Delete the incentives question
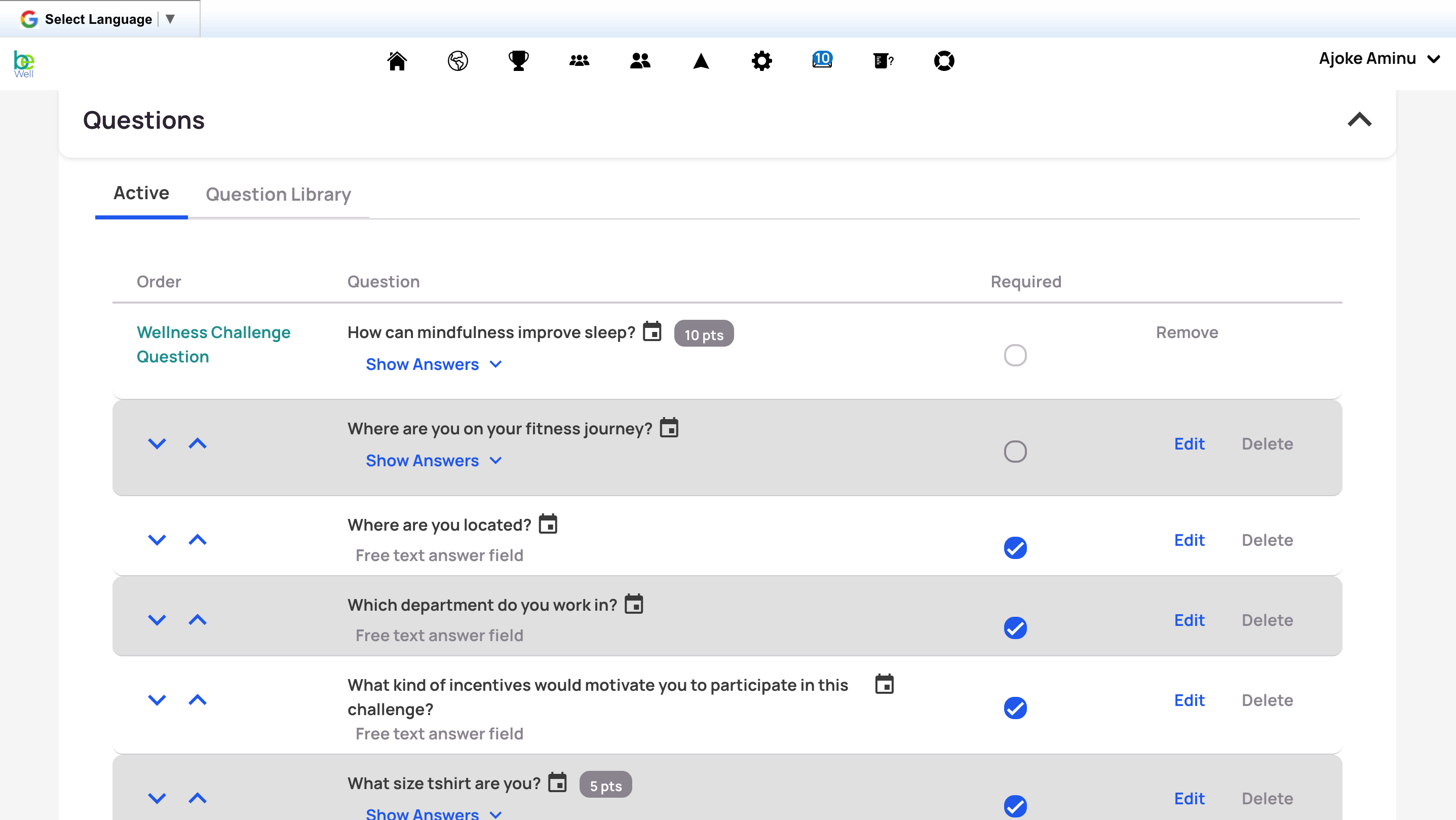Image resolution: width=1456 pixels, height=820 pixels. click(x=1267, y=701)
